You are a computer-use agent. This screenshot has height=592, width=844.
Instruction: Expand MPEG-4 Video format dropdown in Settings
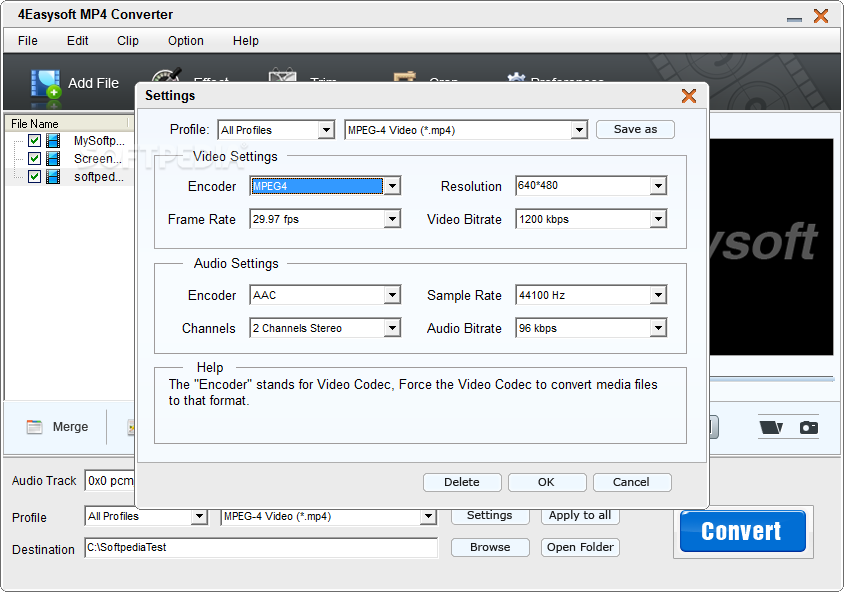579,130
